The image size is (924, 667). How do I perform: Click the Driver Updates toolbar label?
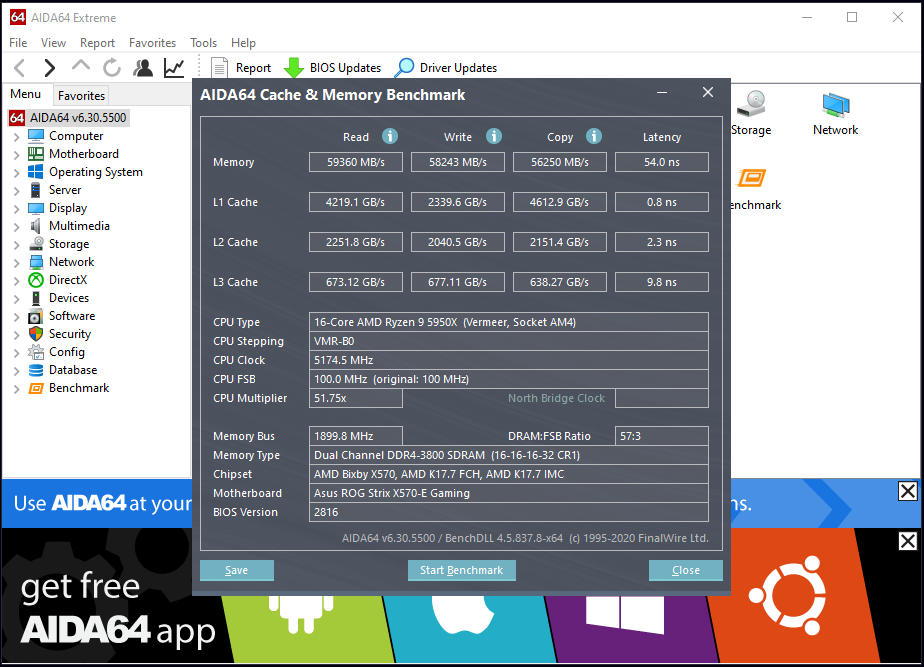[x=458, y=68]
